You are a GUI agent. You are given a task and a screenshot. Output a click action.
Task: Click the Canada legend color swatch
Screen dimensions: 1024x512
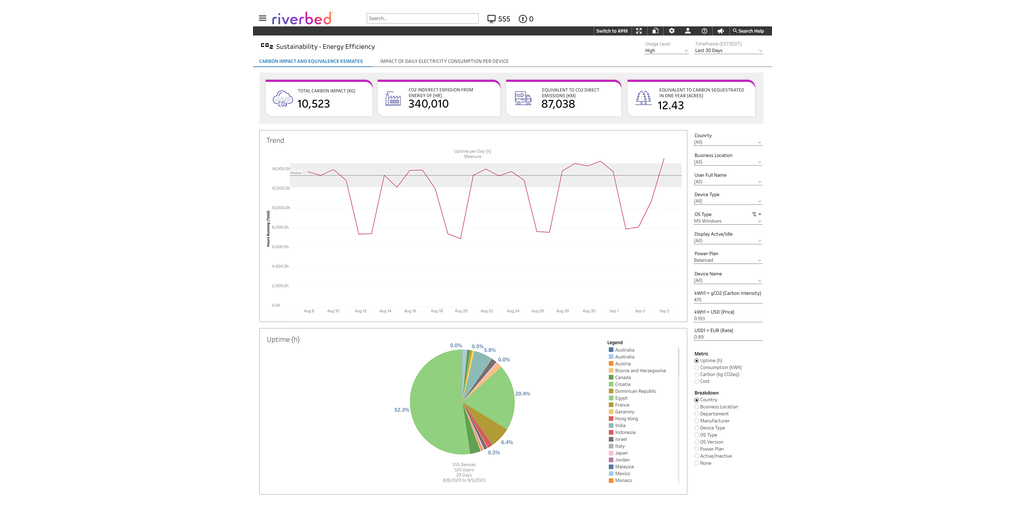click(x=611, y=377)
